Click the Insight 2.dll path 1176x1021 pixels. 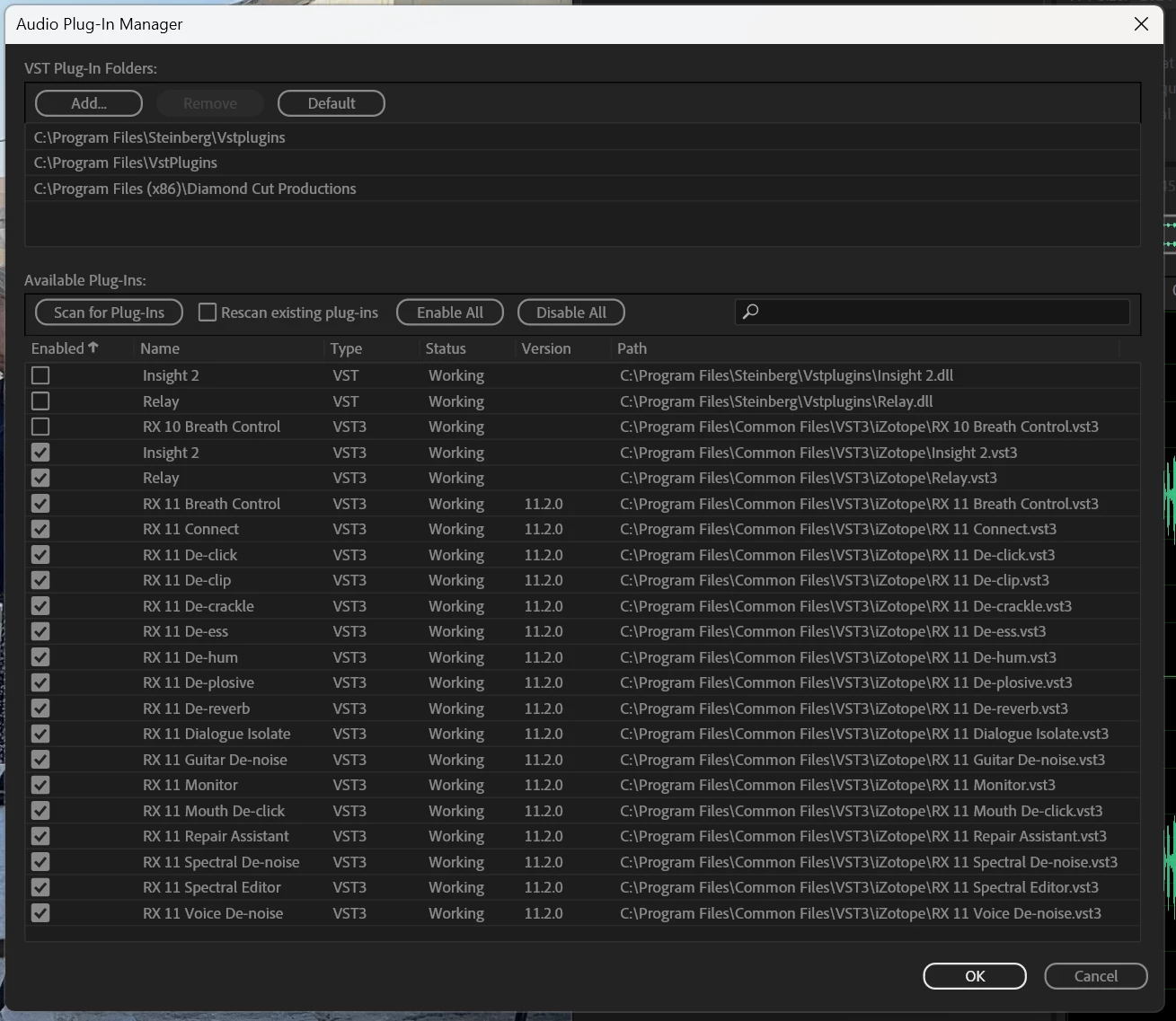786,375
